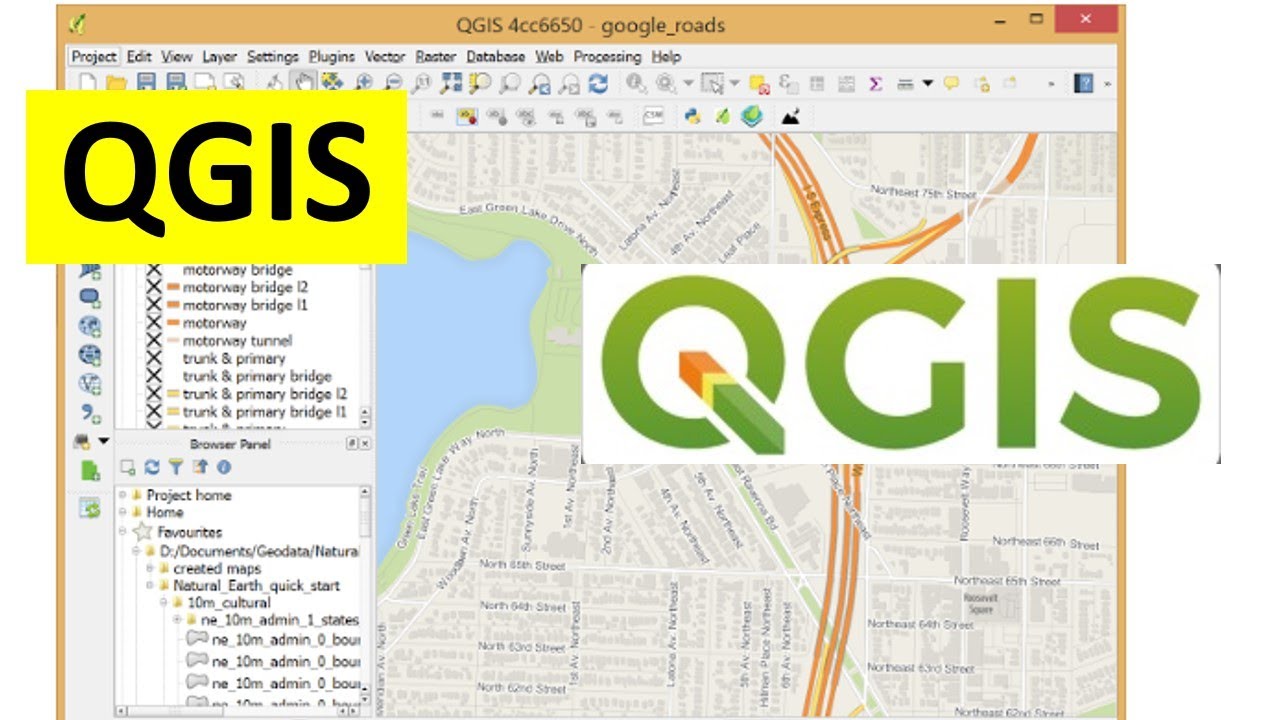Image resolution: width=1280 pixels, height=720 pixels.
Task: Click the Filter Browser funnel icon
Action: click(175, 467)
